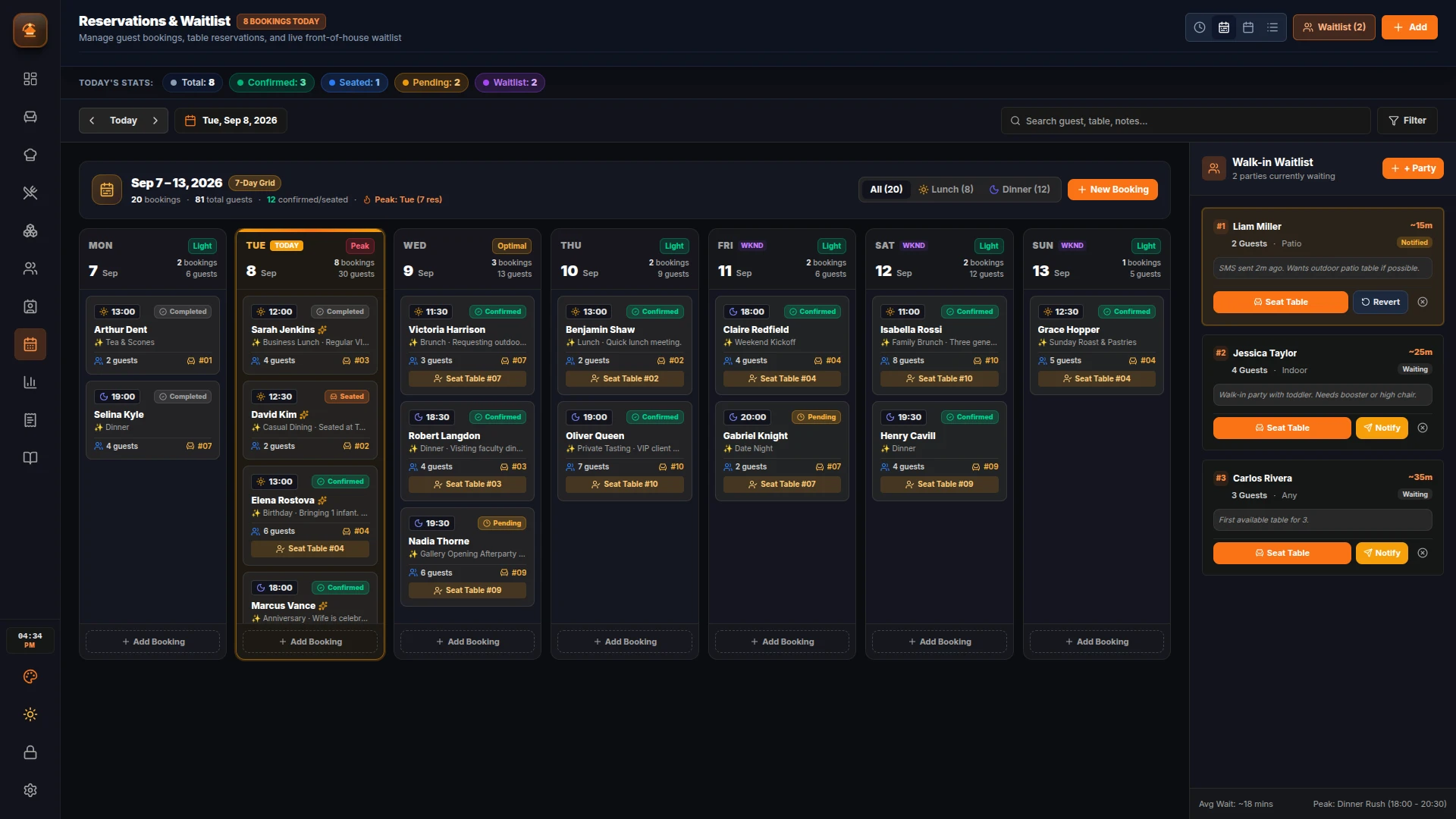This screenshot has height=819, width=1456.
Task: Switch to the list view icon
Action: click(x=1272, y=27)
